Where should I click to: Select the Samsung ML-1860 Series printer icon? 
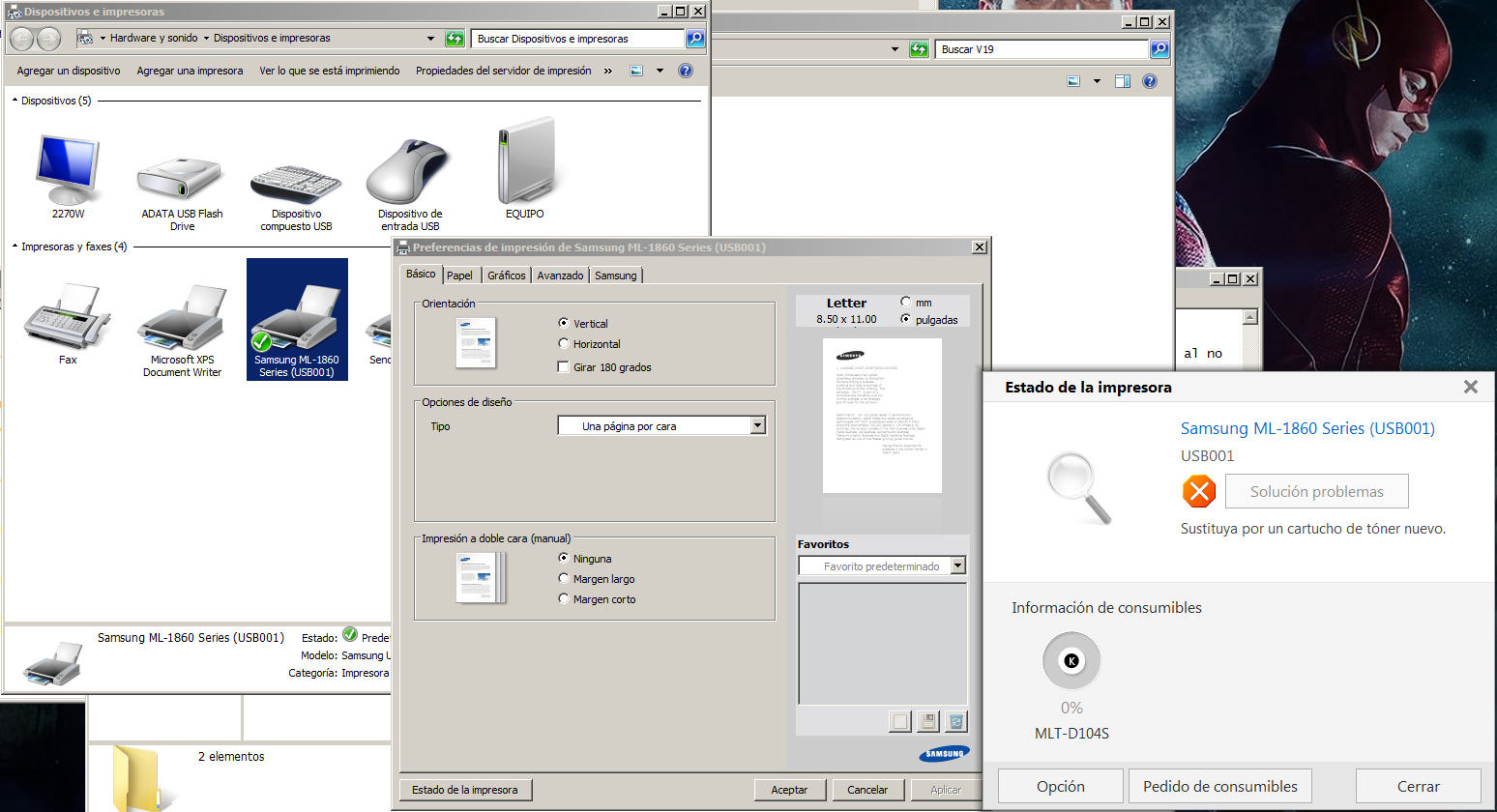pyautogui.click(x=297, y=318)
